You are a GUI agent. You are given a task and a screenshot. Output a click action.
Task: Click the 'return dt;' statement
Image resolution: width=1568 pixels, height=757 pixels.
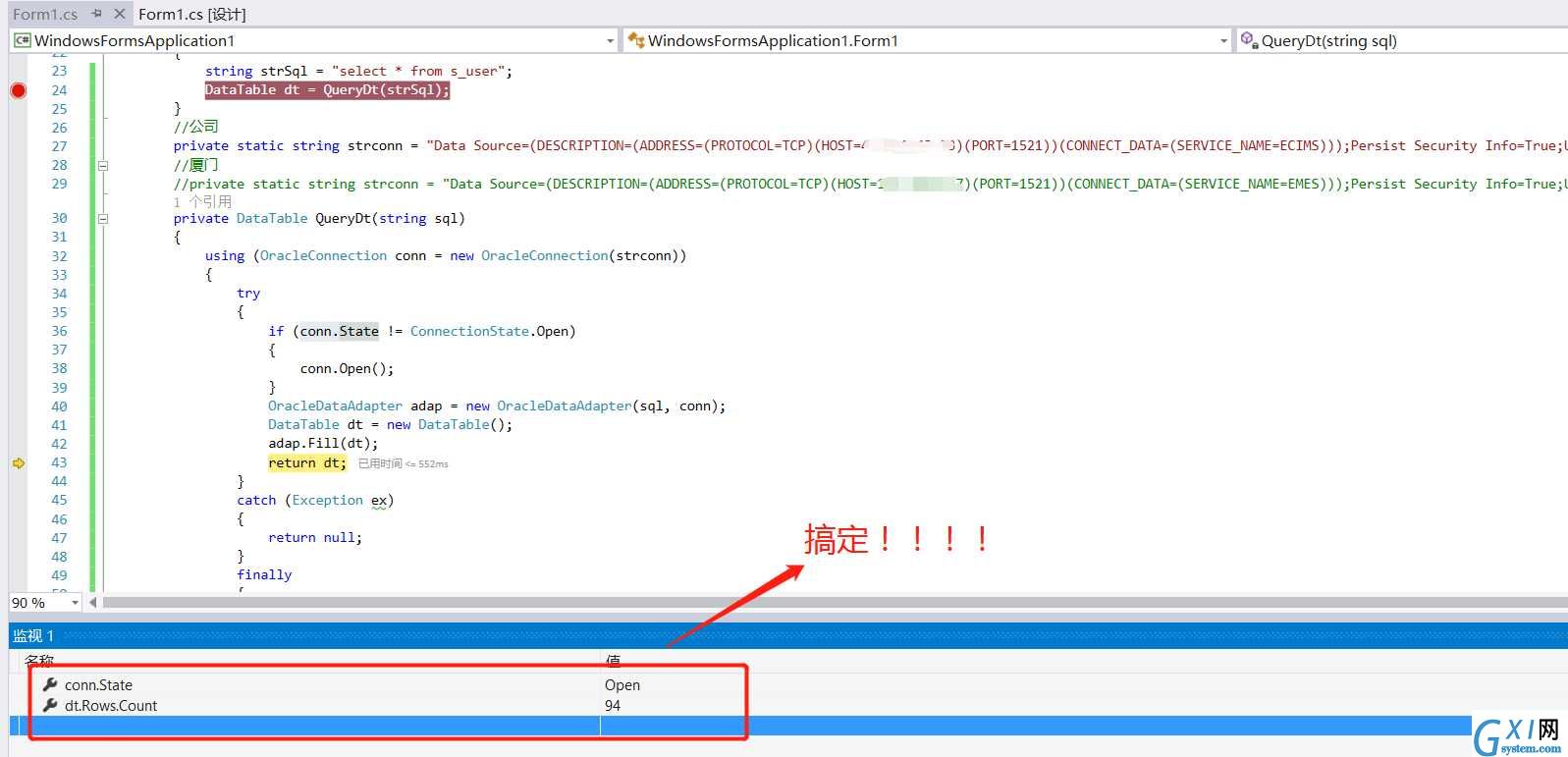306,463
